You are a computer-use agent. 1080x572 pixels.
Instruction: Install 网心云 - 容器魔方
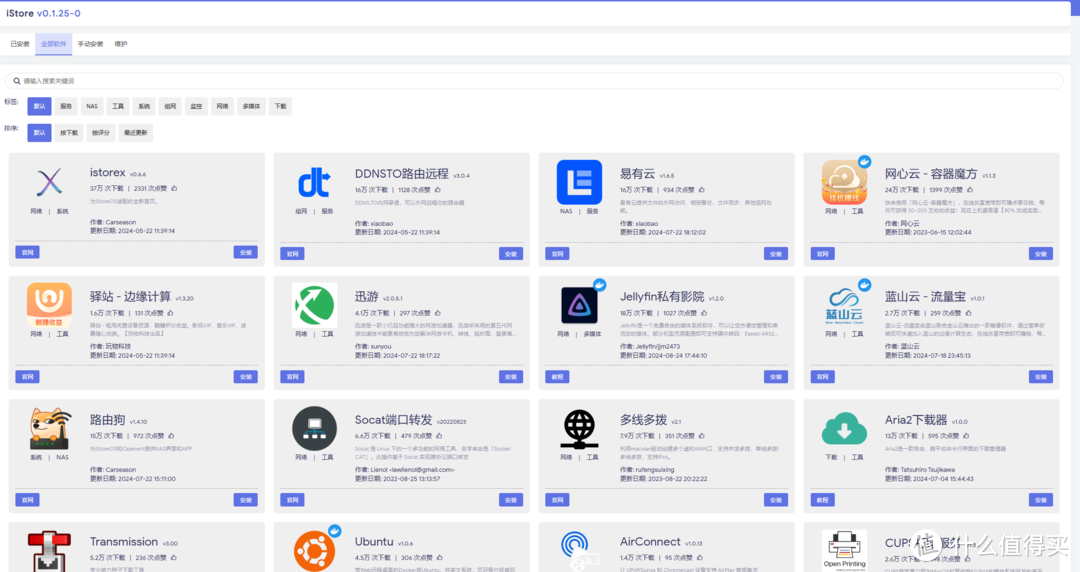[x=1040, y=254]
